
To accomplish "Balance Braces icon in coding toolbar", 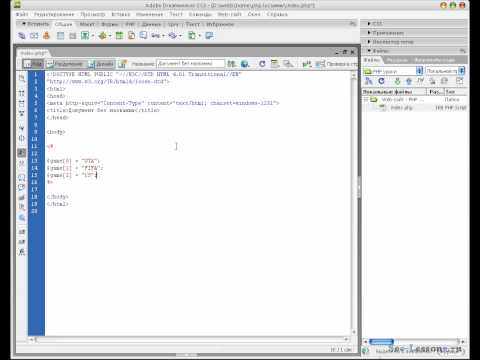I will tap(22, 138).
